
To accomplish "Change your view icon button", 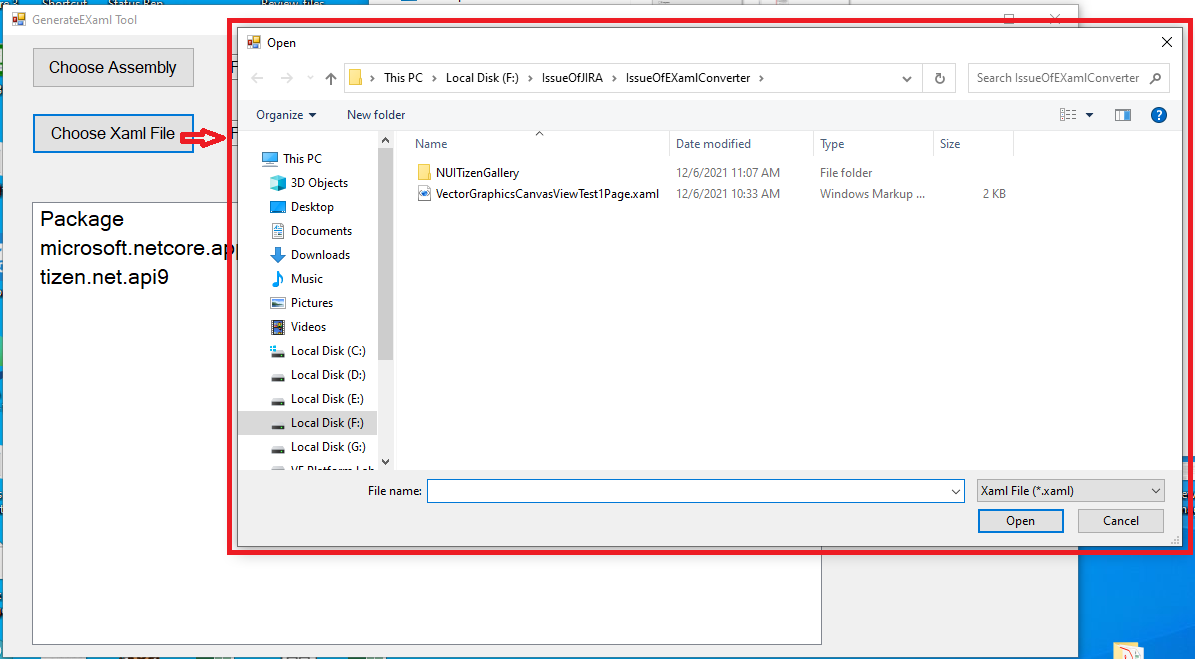I will (x=1068, y=115).
